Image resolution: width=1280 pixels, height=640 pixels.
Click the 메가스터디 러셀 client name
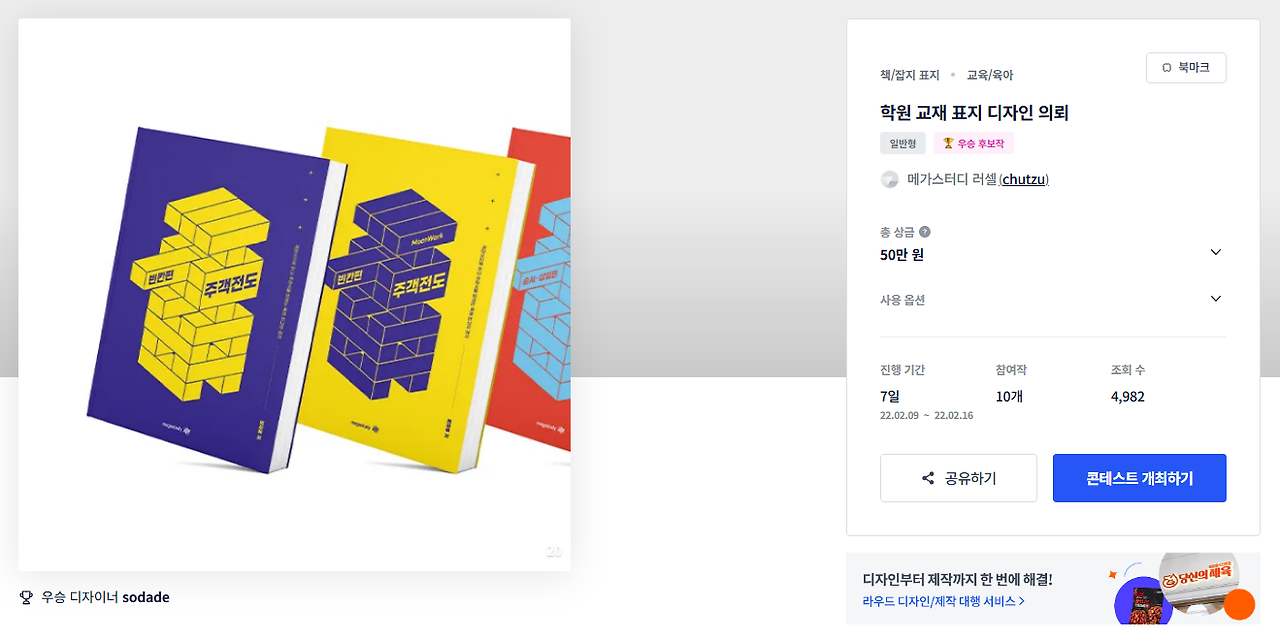pos(952,180)
